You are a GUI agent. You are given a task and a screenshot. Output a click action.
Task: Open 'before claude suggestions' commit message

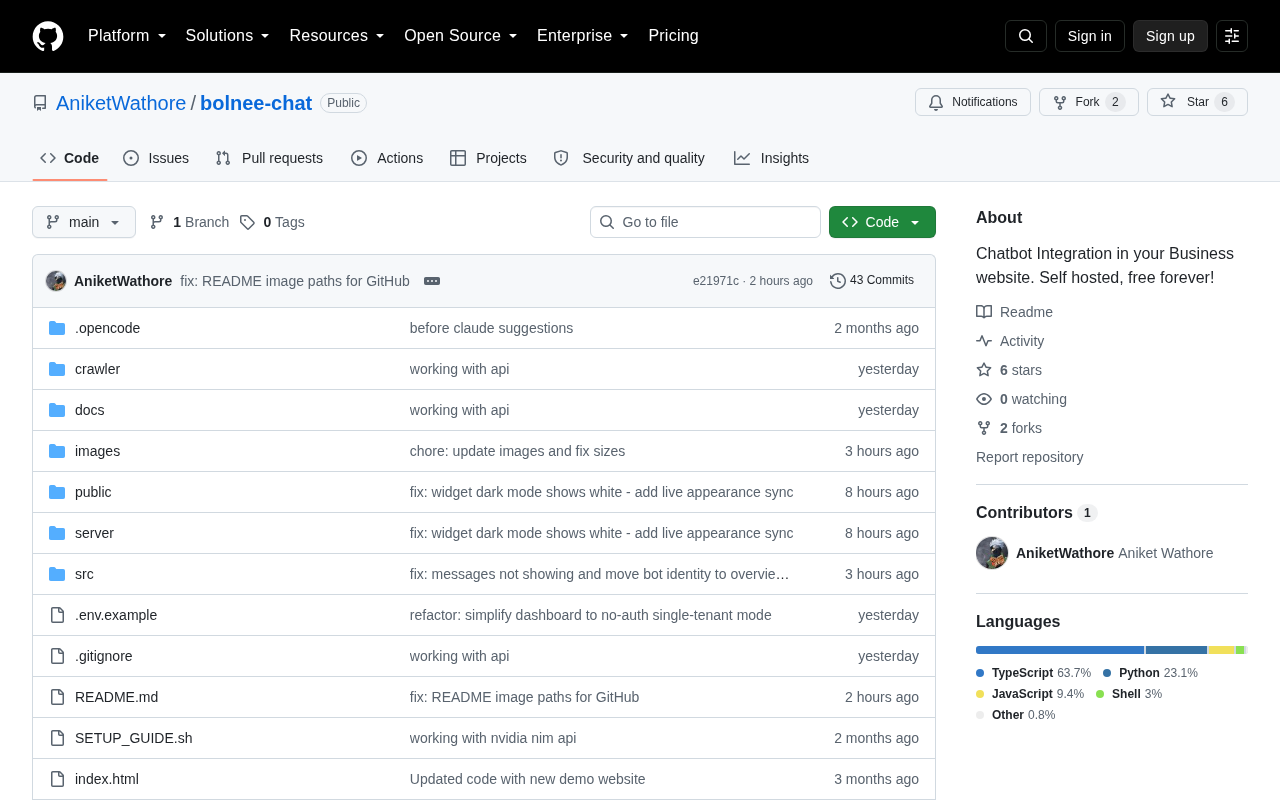[x=492, y=328]
